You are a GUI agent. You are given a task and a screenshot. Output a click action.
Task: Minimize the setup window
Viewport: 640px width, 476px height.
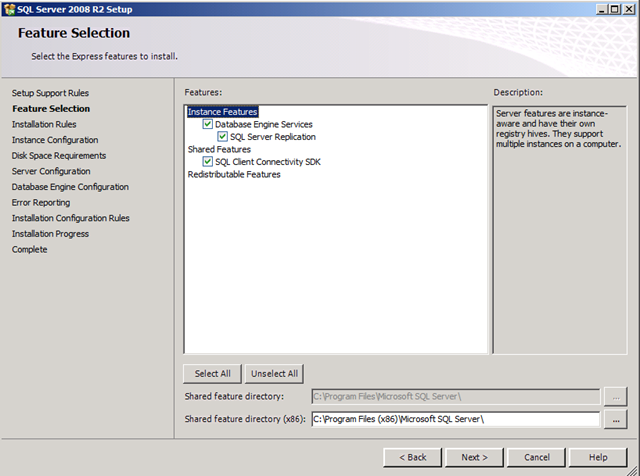click(601, 9)
